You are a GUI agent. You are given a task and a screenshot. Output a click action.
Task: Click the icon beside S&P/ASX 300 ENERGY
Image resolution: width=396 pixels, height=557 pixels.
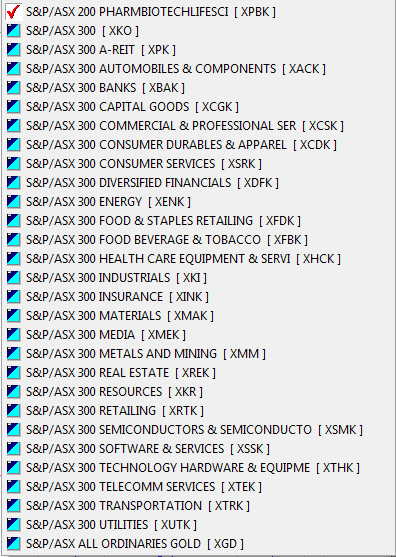pos(13,202)
